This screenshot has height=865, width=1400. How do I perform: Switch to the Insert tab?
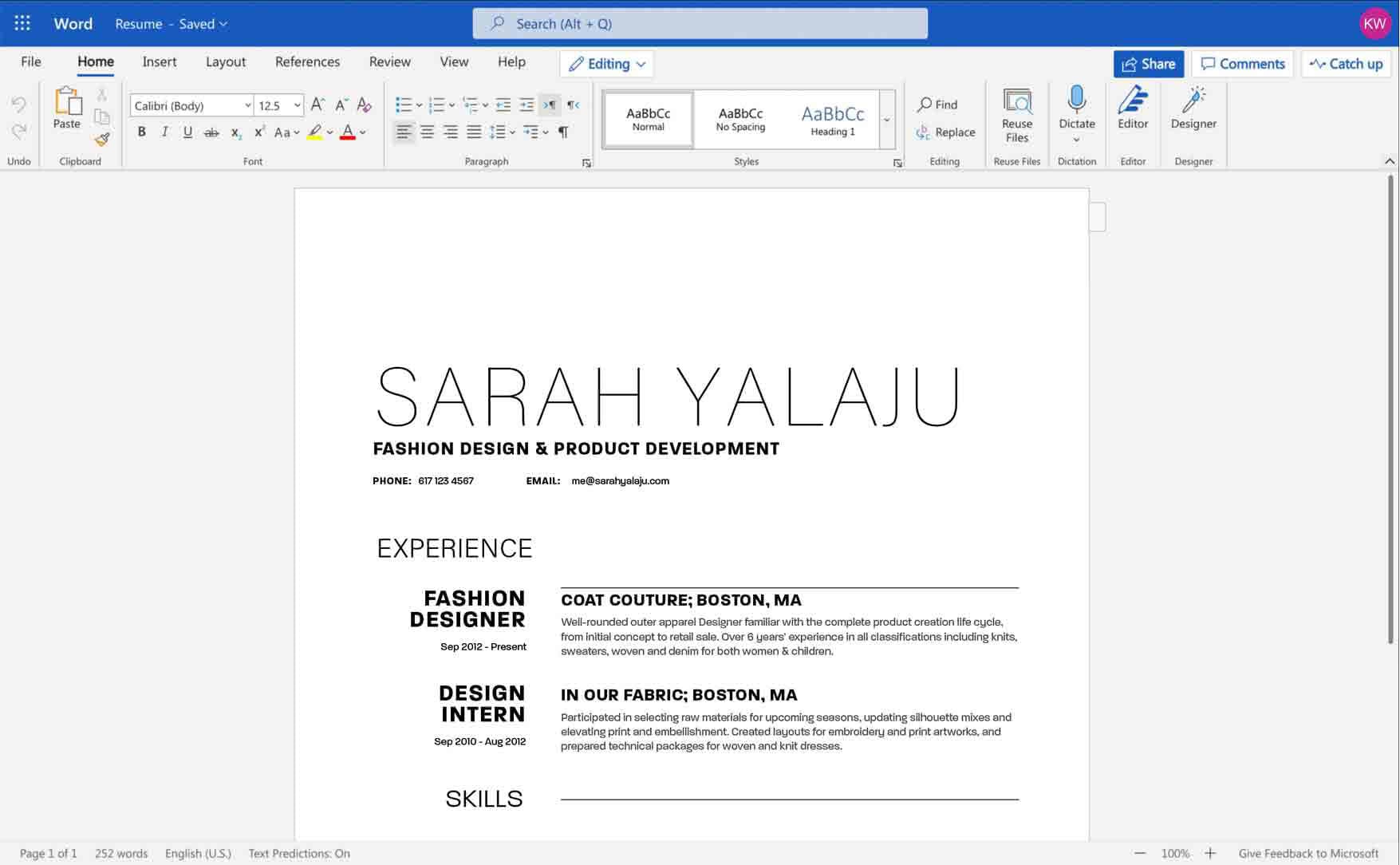click(159, 61)
